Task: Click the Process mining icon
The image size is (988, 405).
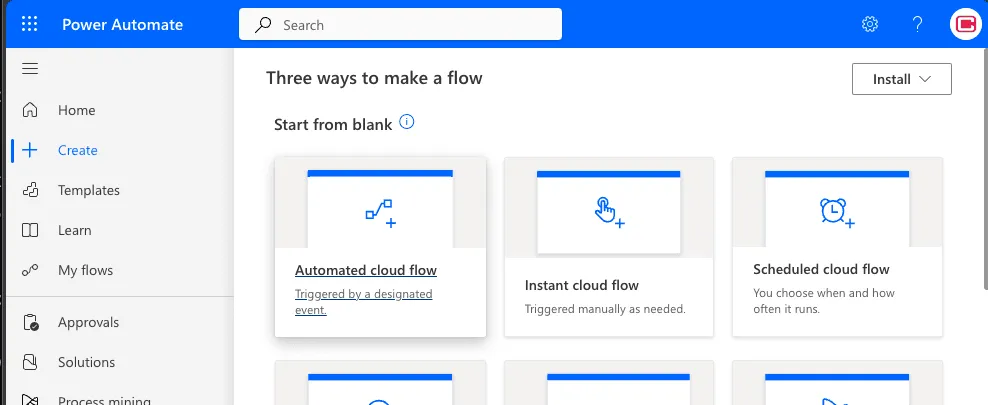Action: point(30,399)
